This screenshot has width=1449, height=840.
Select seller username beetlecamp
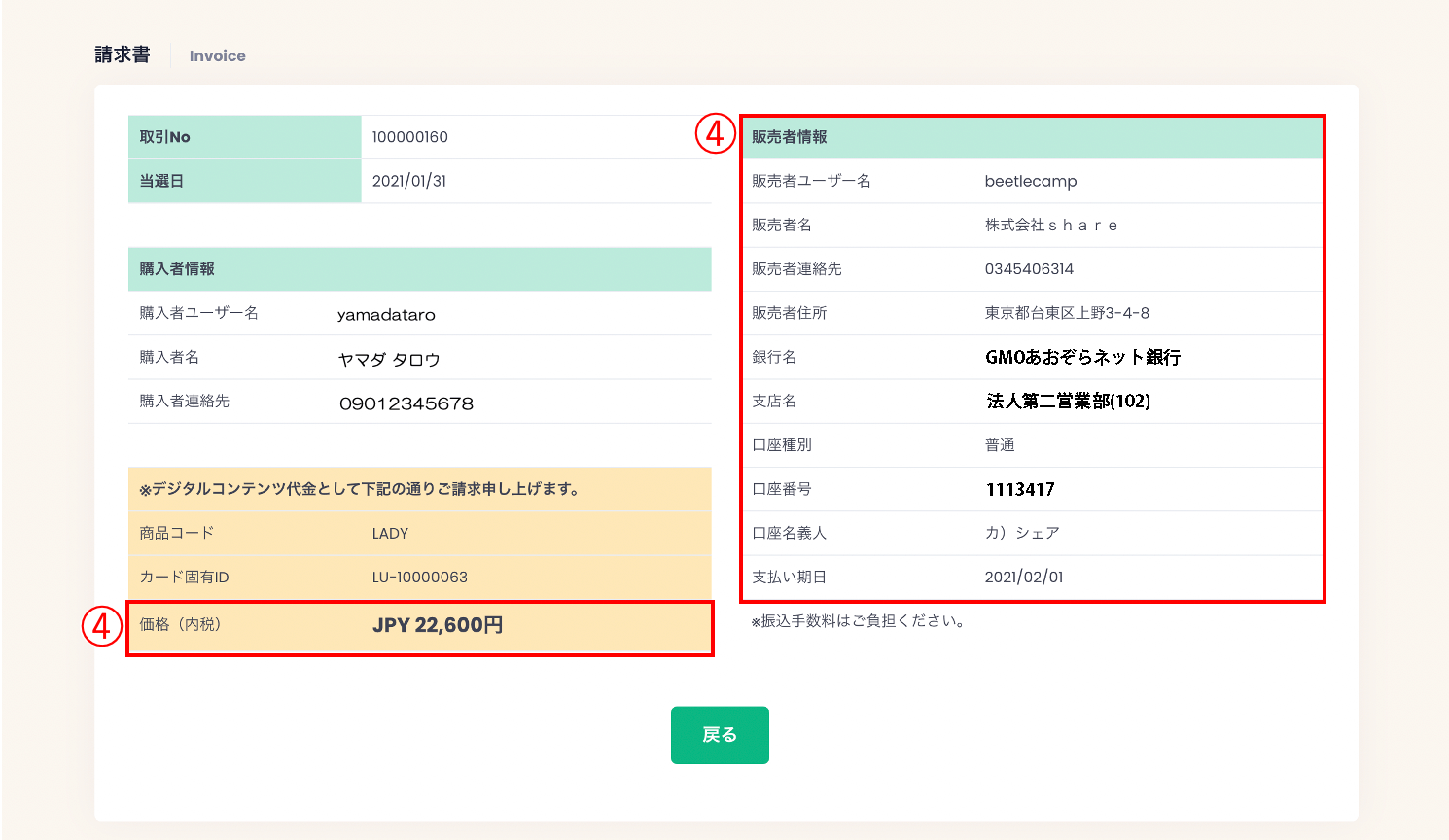tap(1030, 181)
